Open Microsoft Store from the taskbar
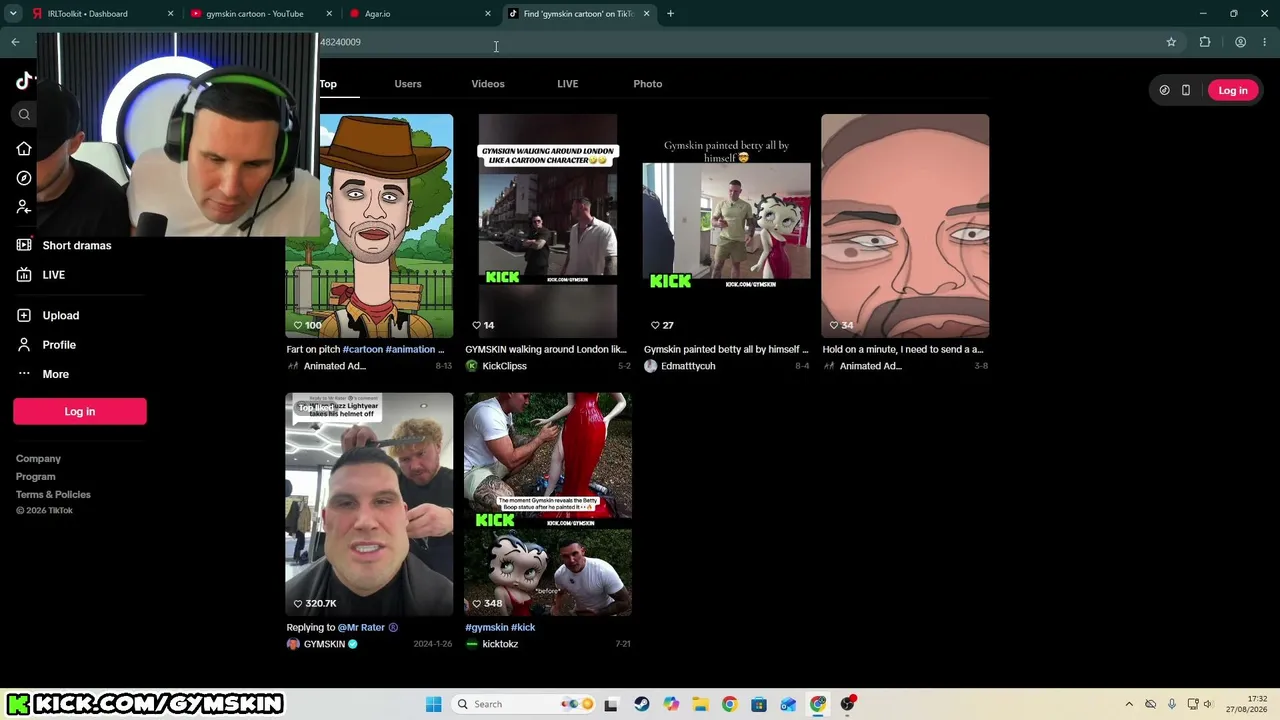 [x=759, y=704]
